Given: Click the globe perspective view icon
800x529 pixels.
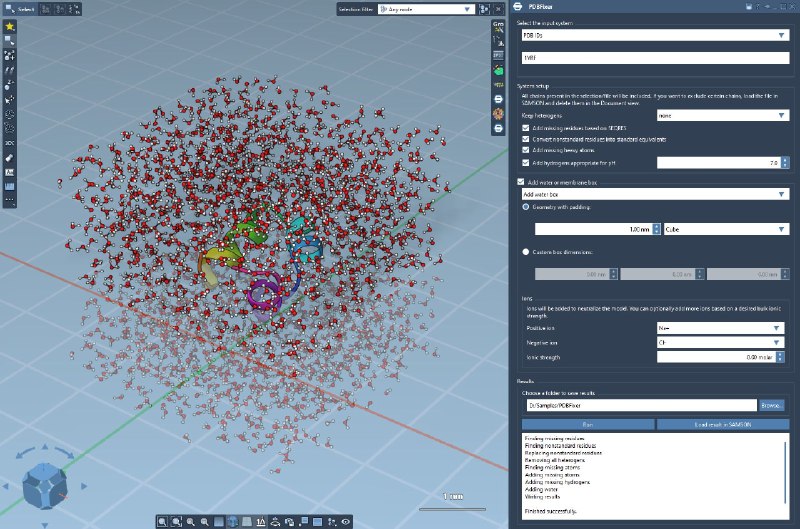Looking at the screenshot, I should [x=233, y=521].
